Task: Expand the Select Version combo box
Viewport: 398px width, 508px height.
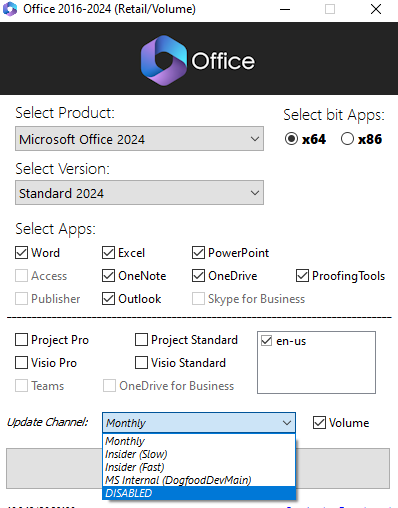Action: (139, 193)
